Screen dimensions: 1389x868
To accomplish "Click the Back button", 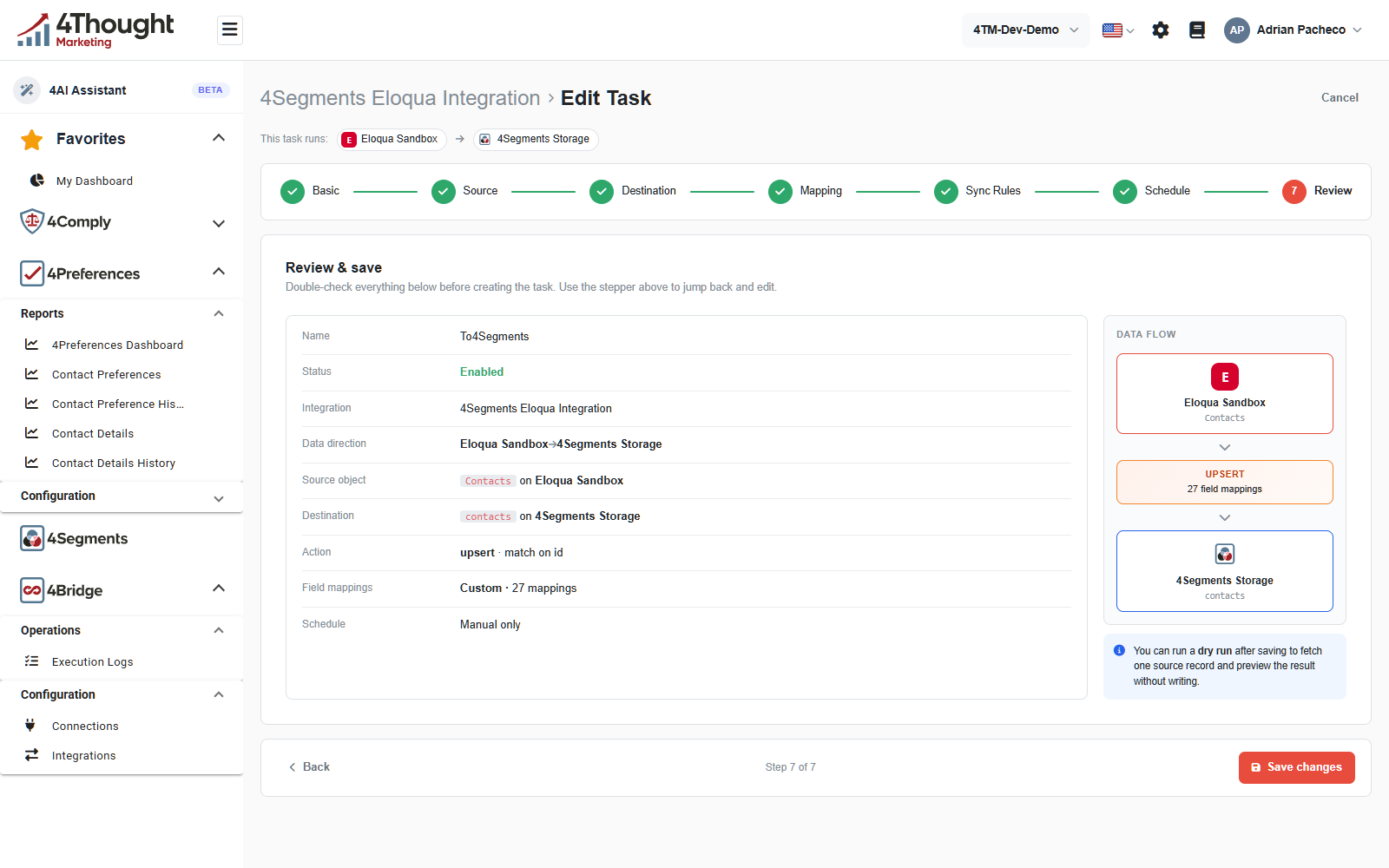I will pyautogui.click(x=309, y=767).
